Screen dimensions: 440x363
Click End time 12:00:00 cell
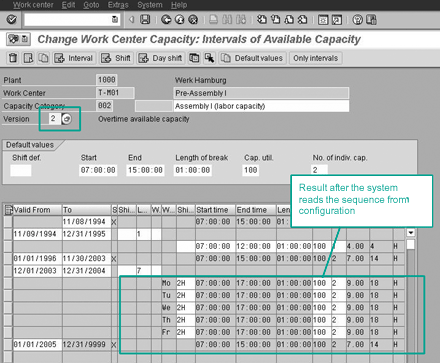point(256,246)
